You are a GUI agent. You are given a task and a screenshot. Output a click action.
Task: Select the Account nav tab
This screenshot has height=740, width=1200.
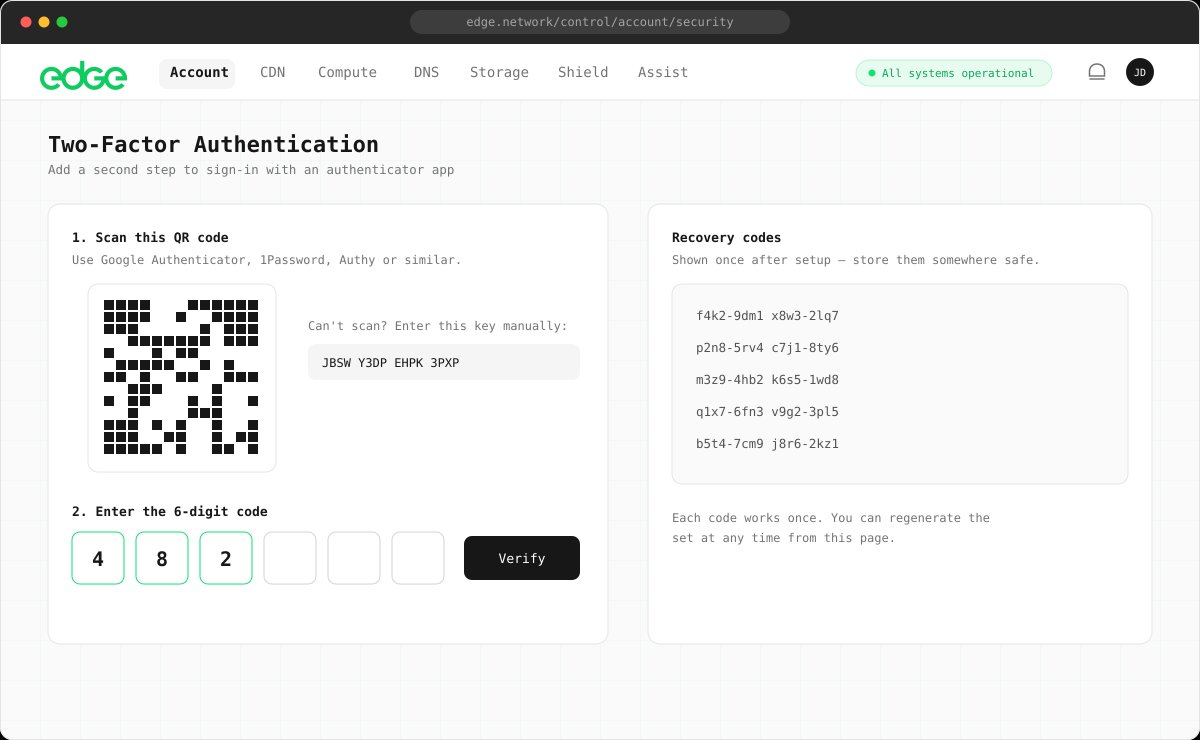tap(198, 73)
